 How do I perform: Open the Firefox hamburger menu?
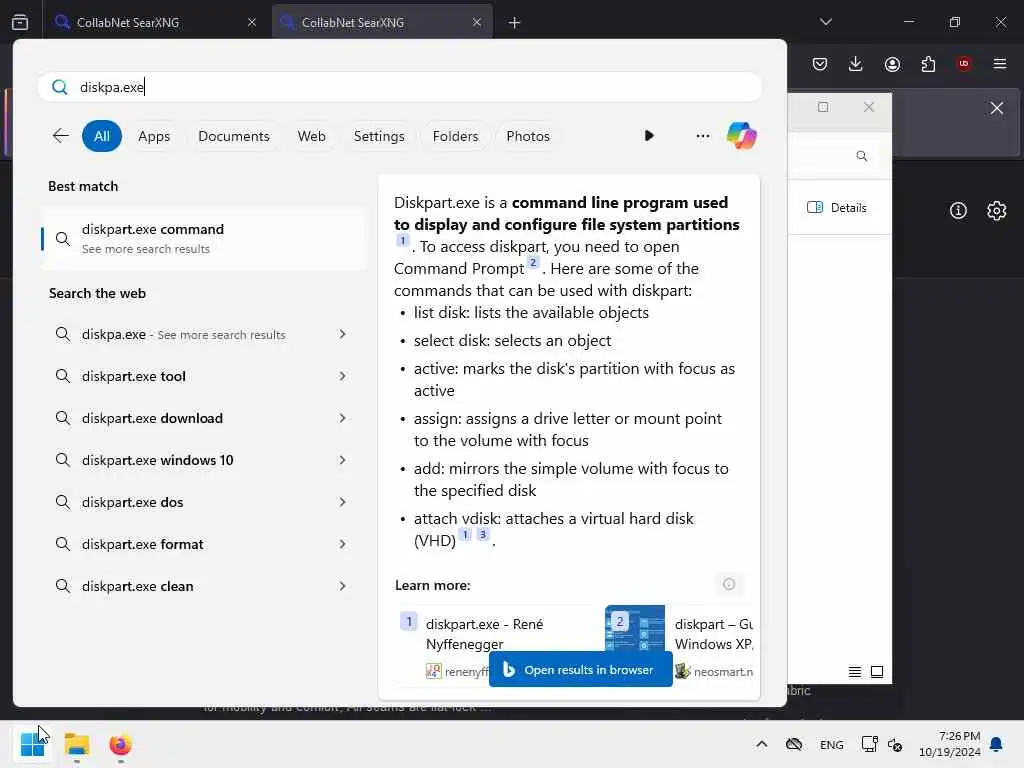click(x=1000, y=63)
